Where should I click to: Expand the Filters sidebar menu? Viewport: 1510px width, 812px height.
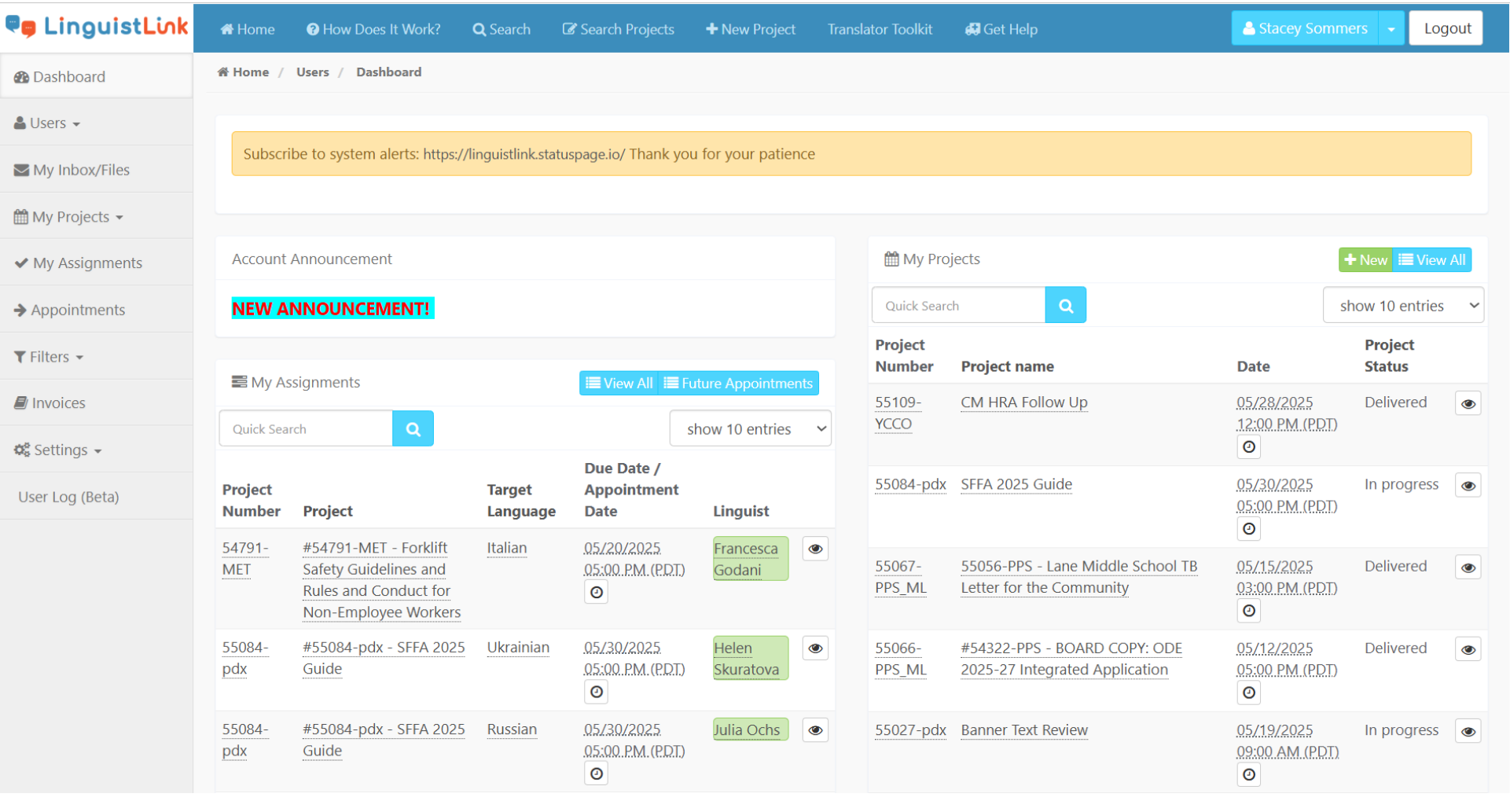[x=96, y=357]
